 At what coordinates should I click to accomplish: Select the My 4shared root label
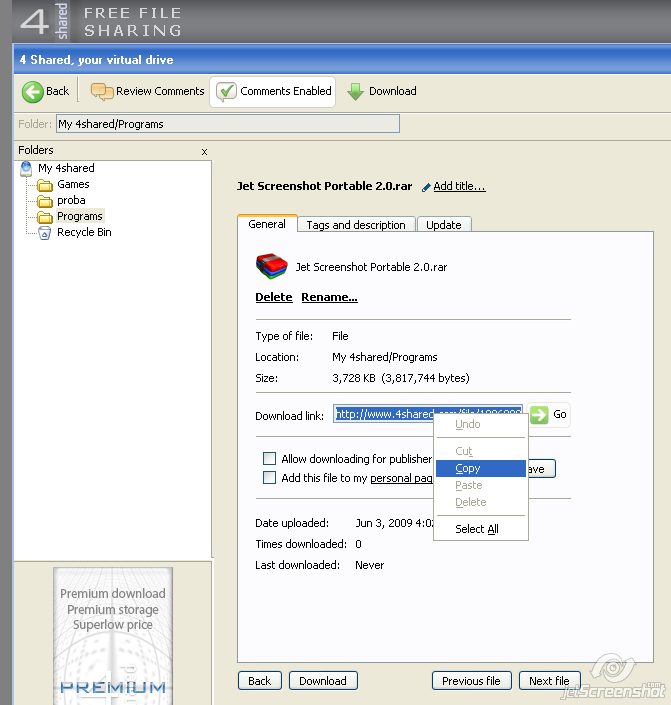click(x=66, y=168)
